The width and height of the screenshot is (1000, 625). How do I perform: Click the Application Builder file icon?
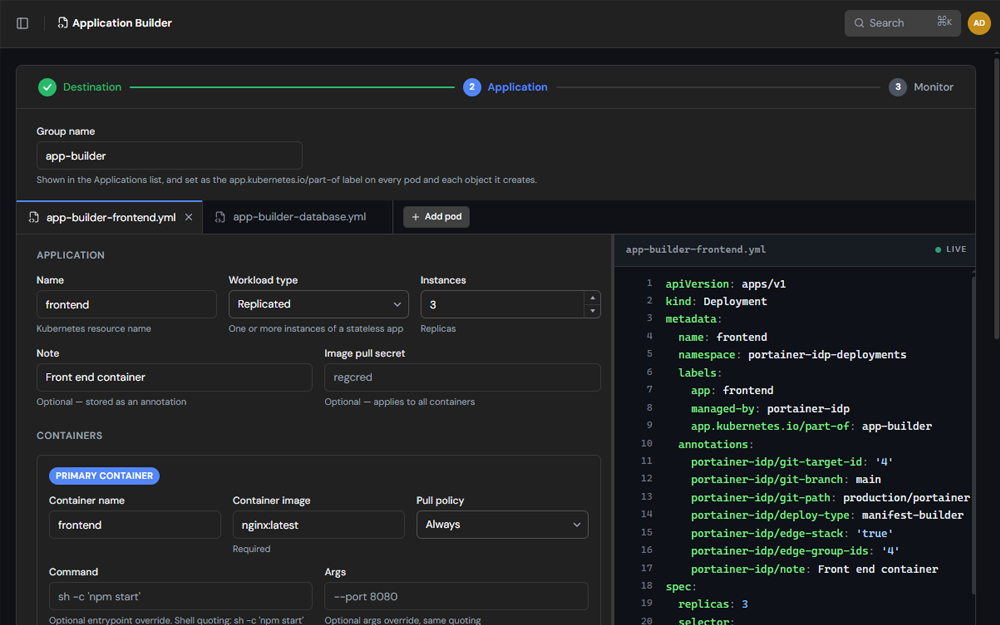(x=62, y=23)
